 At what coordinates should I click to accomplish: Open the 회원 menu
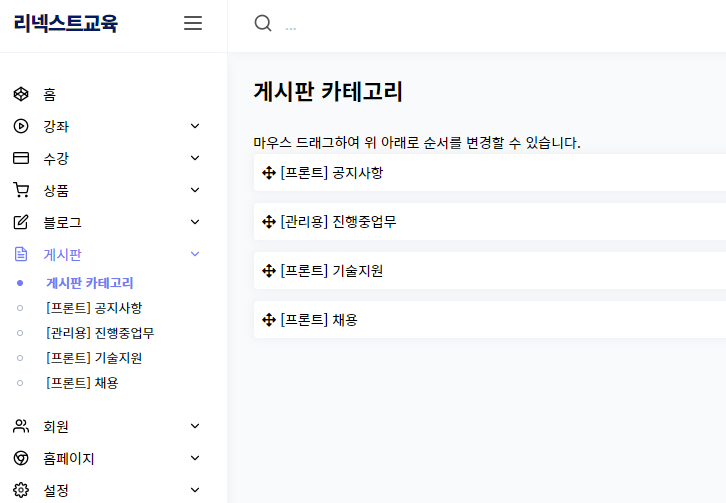(56, 426)
